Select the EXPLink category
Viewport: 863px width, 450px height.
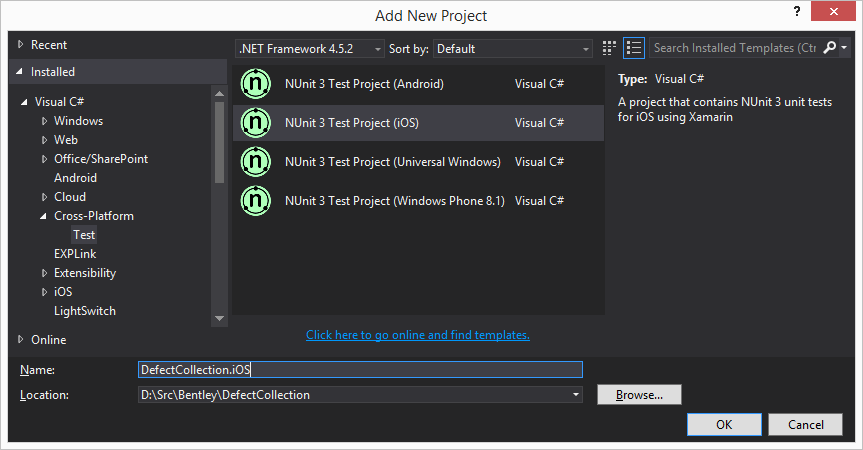[x=75, y=254]
